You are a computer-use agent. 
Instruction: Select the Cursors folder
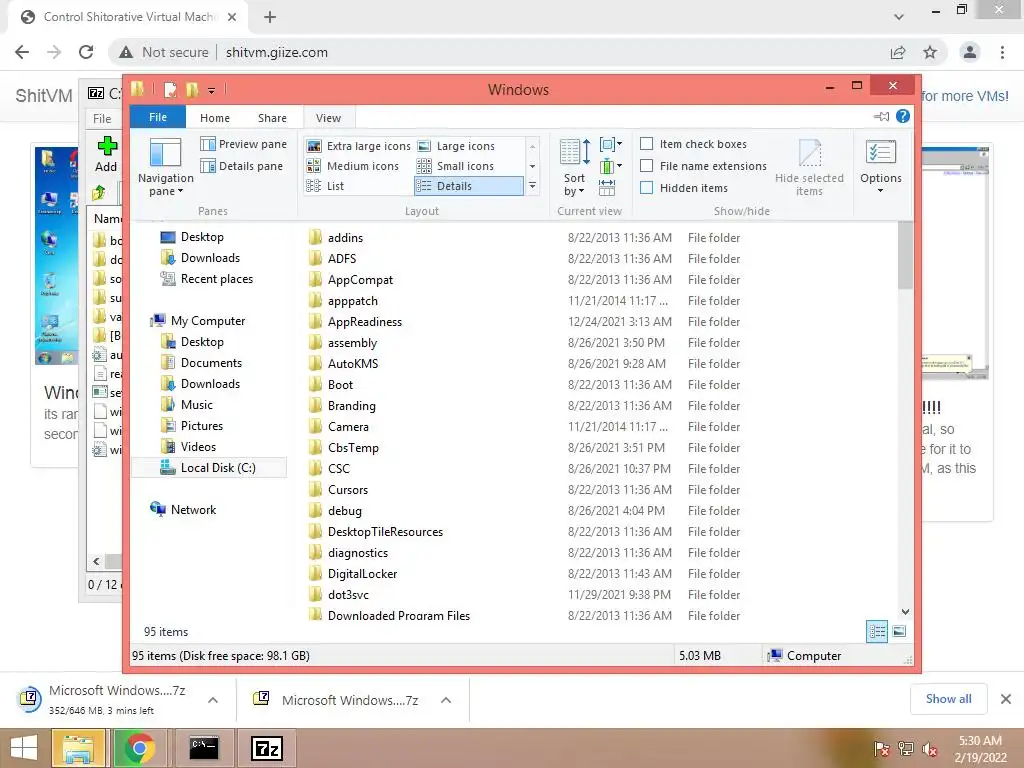click(347, 490)
